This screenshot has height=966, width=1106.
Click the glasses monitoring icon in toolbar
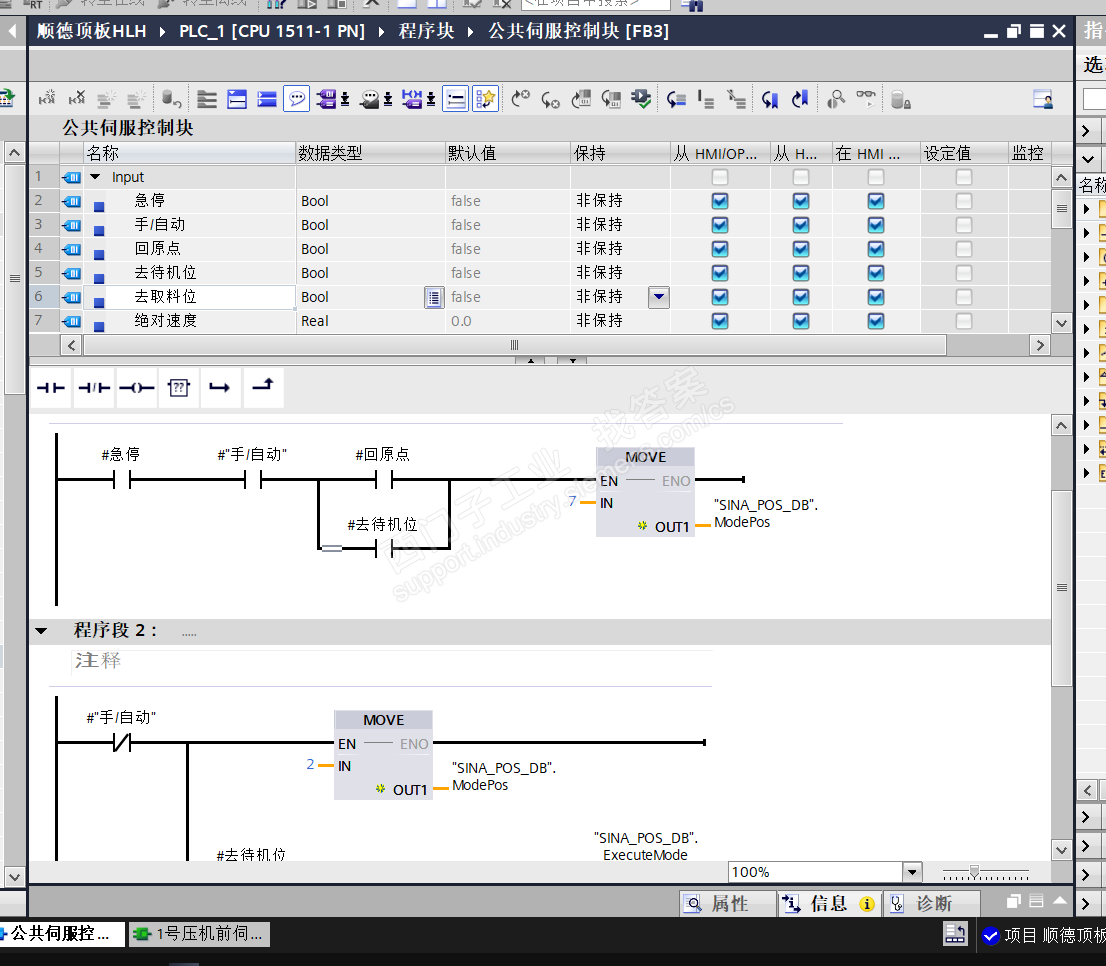866,99
